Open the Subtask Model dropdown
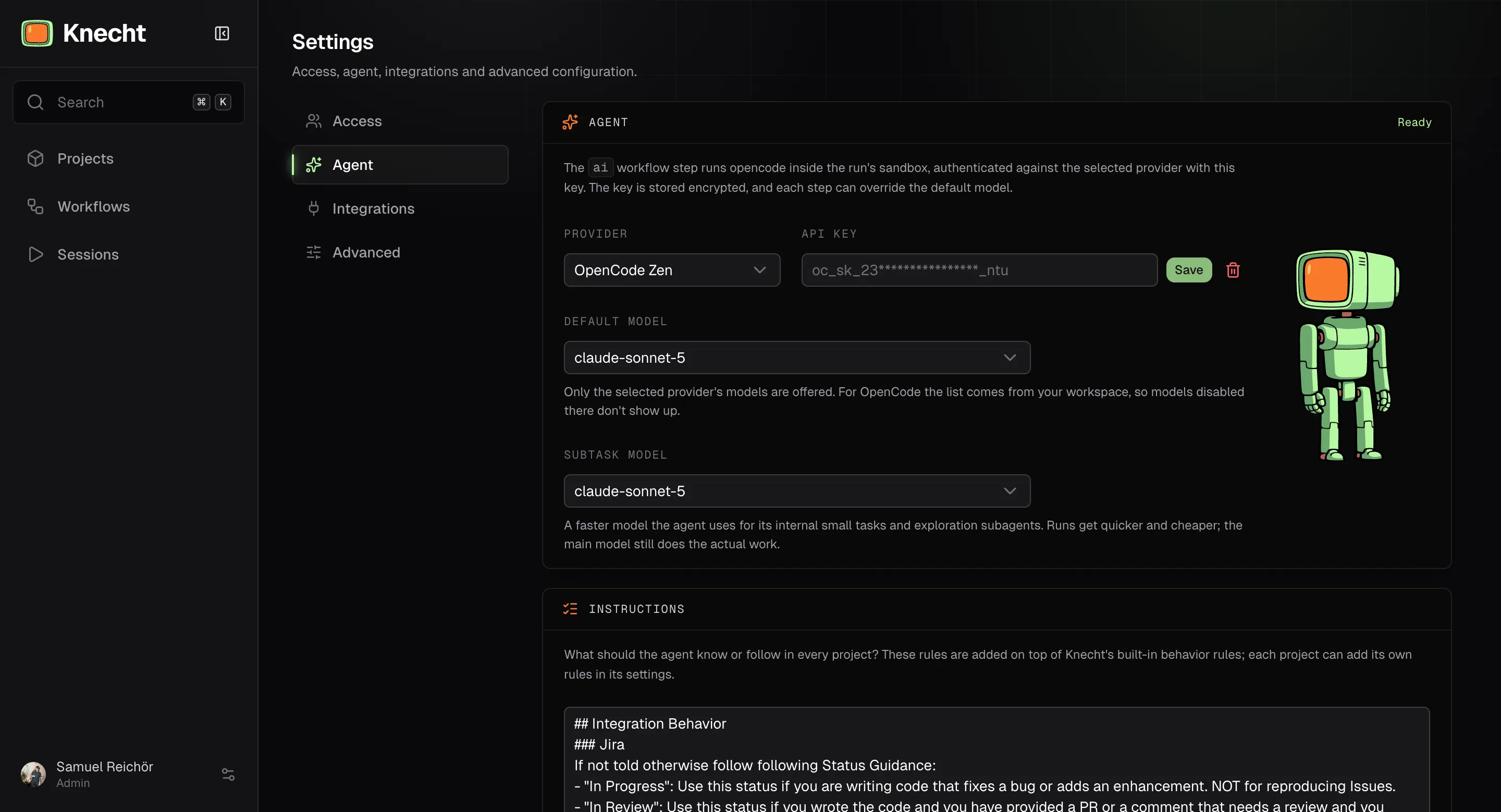This screenshot has width=1501, height=812. pyautogui.click(x=796, y=491)
